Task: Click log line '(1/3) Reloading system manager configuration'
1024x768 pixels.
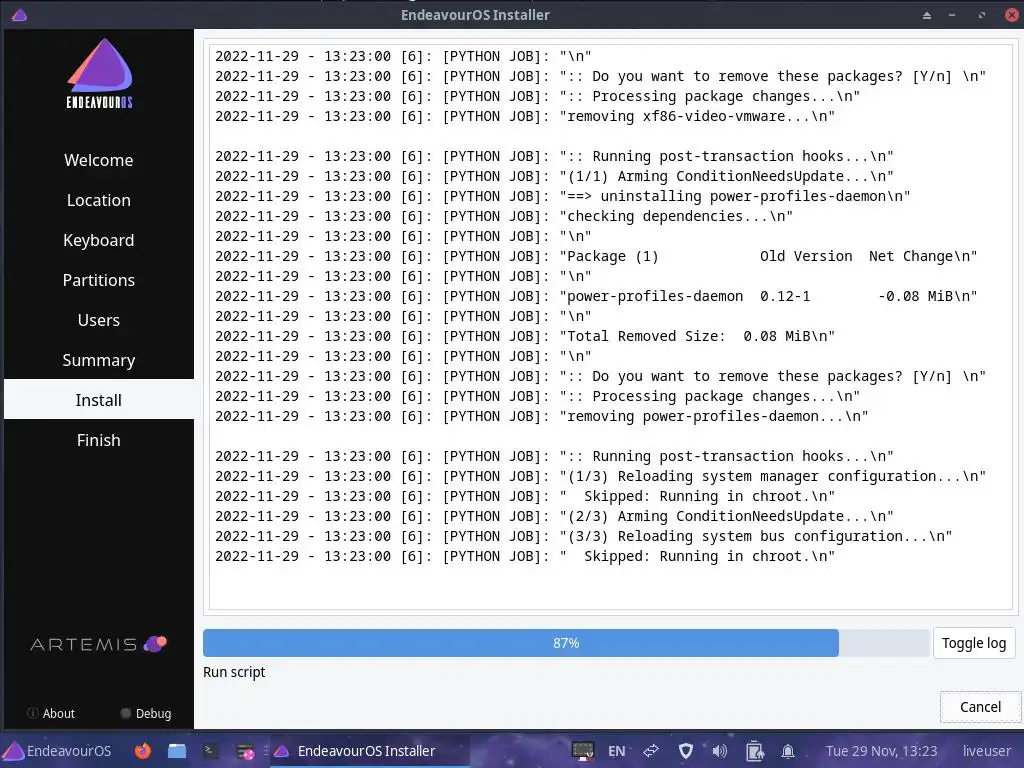Action: pos(601,476)
